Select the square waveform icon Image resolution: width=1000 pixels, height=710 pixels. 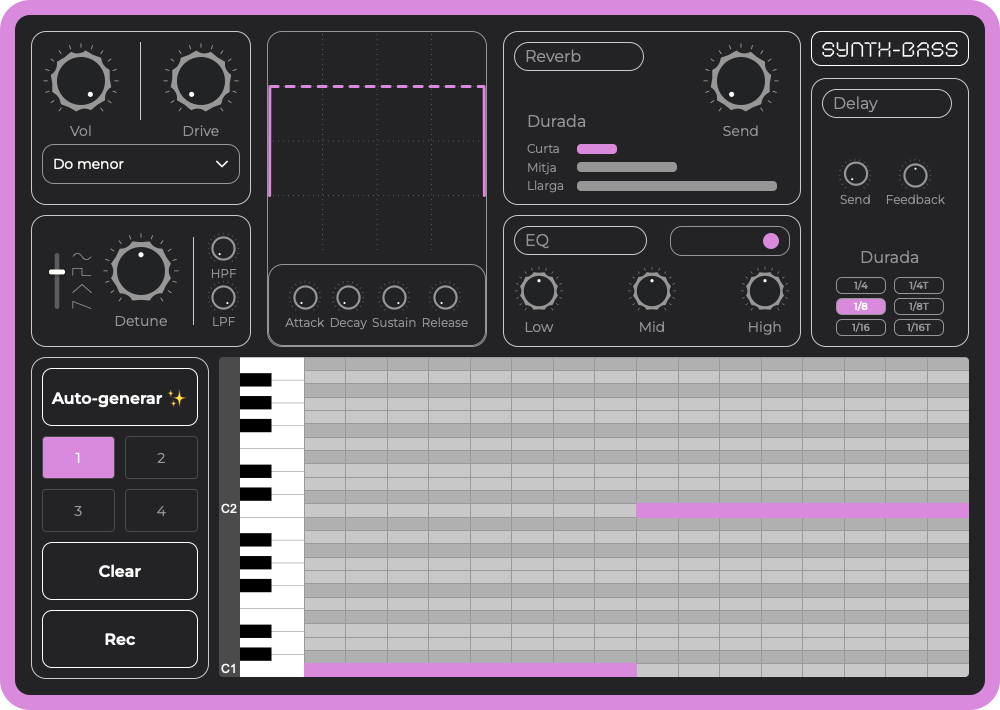pyautogui.click(x=80, y=271)
